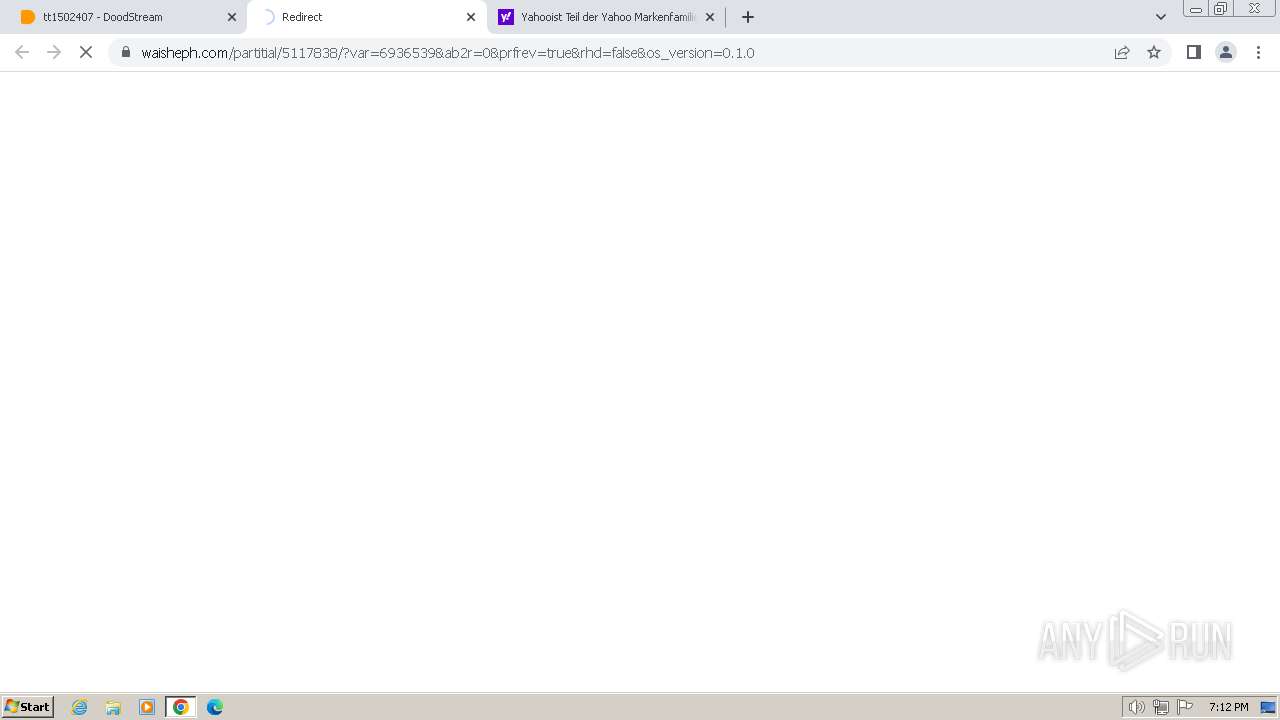Open Chrome three-dot menu
The width and height of the screenshot is (1280, 720).
tap(1258, 52)
